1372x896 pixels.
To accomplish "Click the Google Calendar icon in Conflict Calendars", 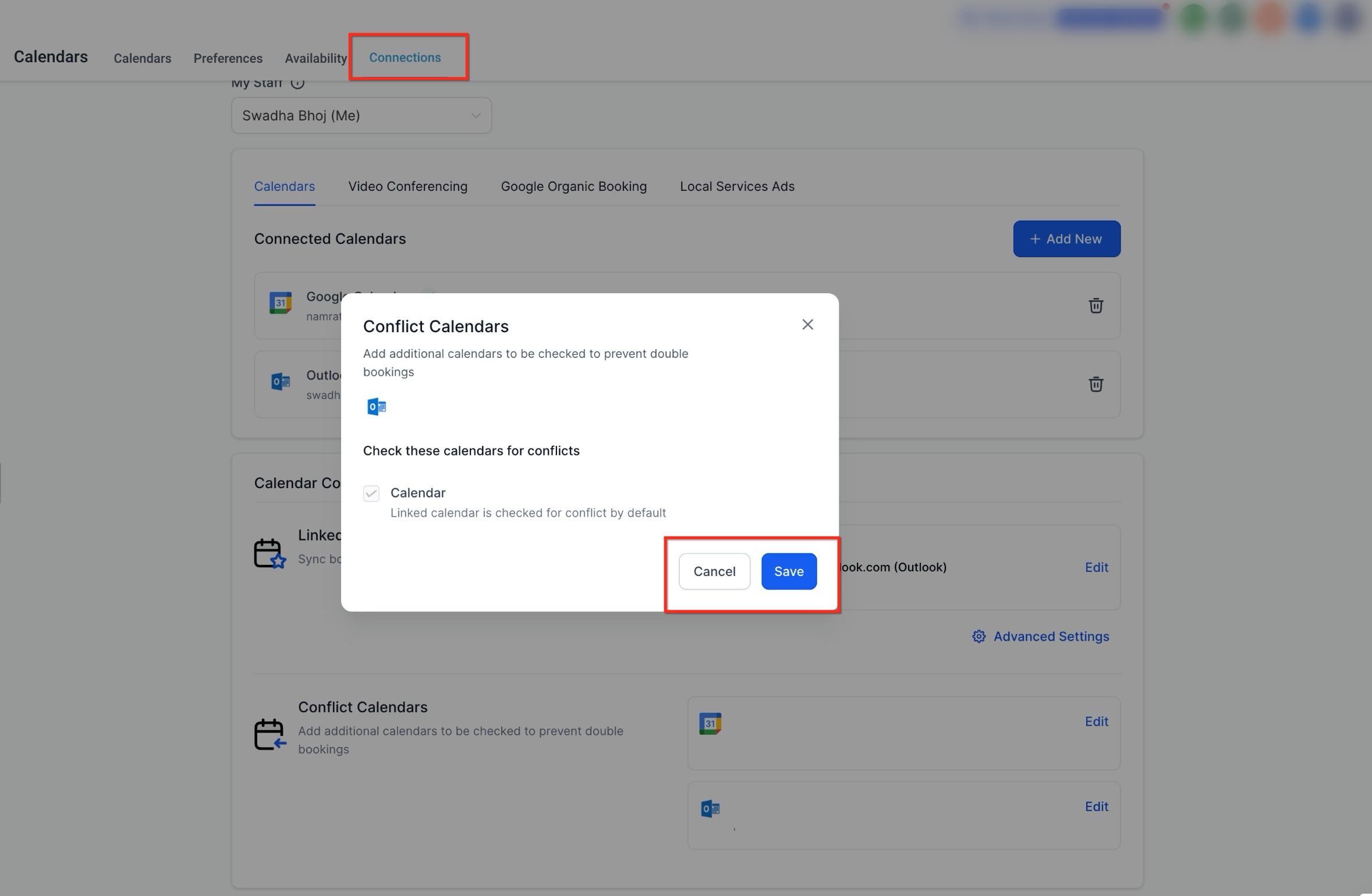I will click(x=710, y=724).
